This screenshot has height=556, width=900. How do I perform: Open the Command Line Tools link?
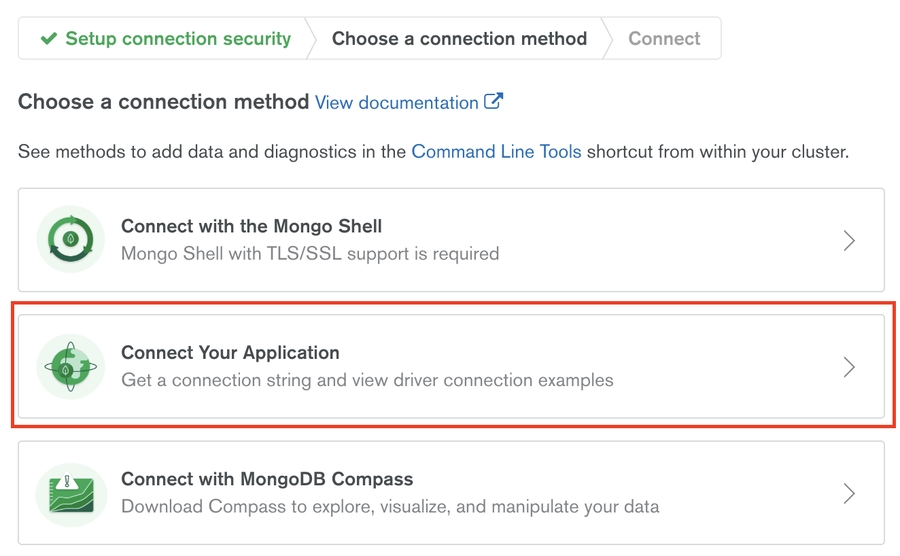(x=496, y=152)
